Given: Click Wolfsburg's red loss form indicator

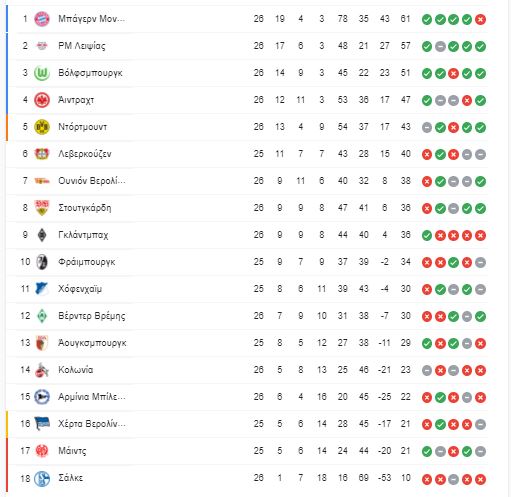Looking at the screenshot, I should pos(453,73).
